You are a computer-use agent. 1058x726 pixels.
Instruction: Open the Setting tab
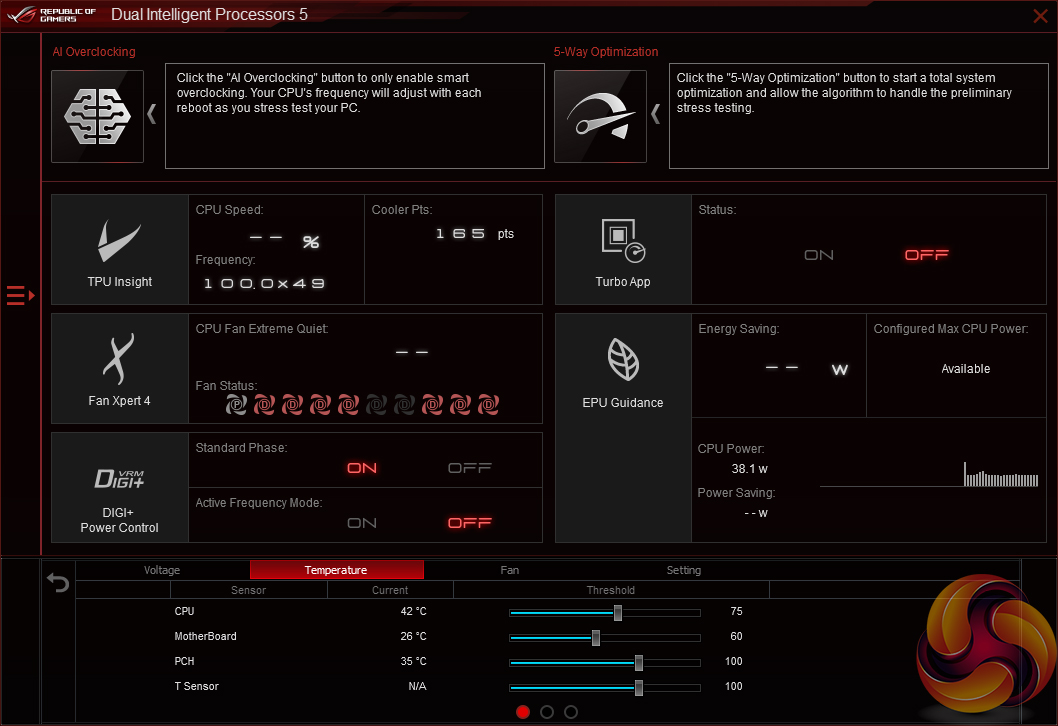point(684,570)
